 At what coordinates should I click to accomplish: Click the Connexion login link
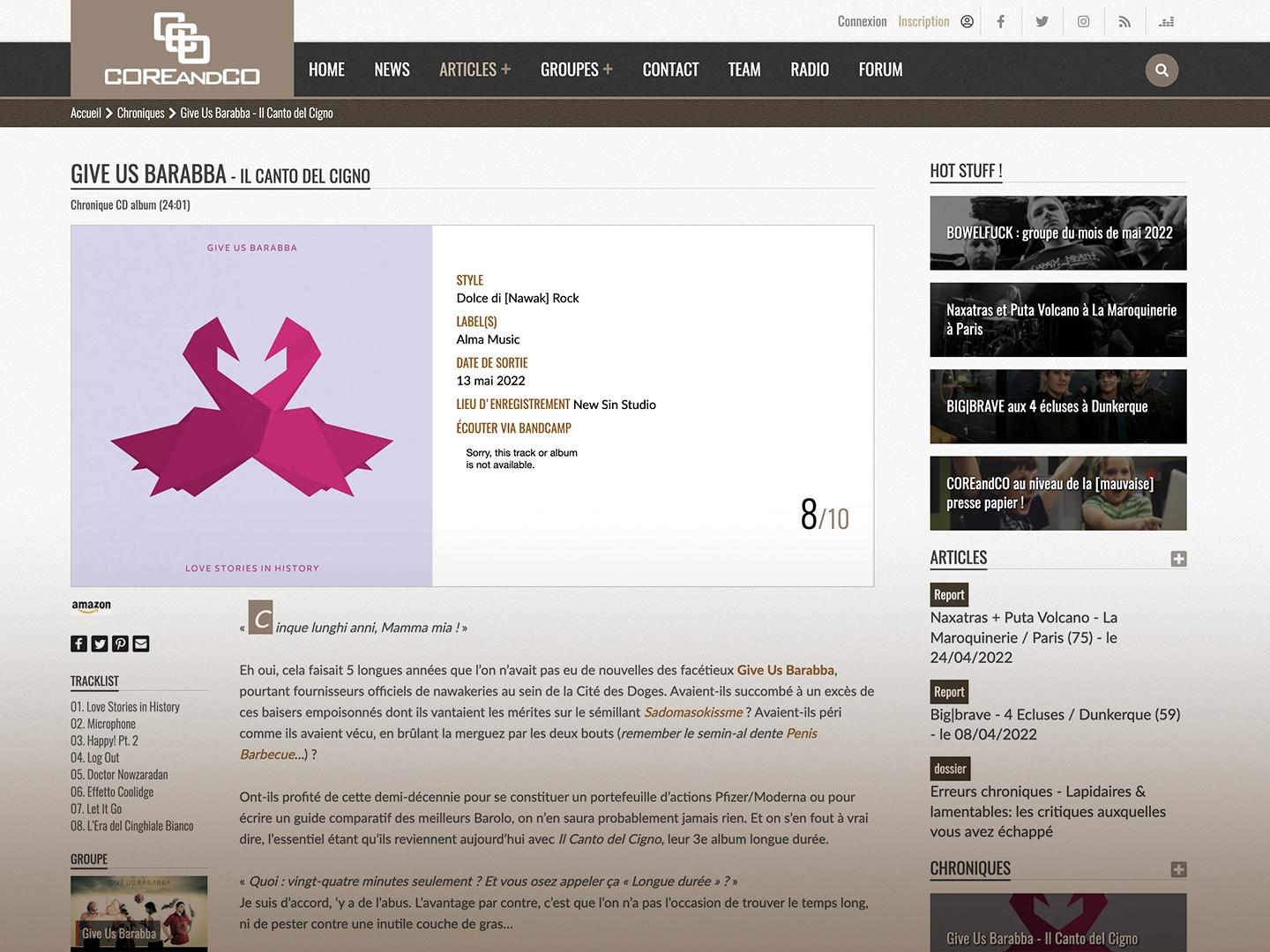pyautogui.click(x=862, y=21)
